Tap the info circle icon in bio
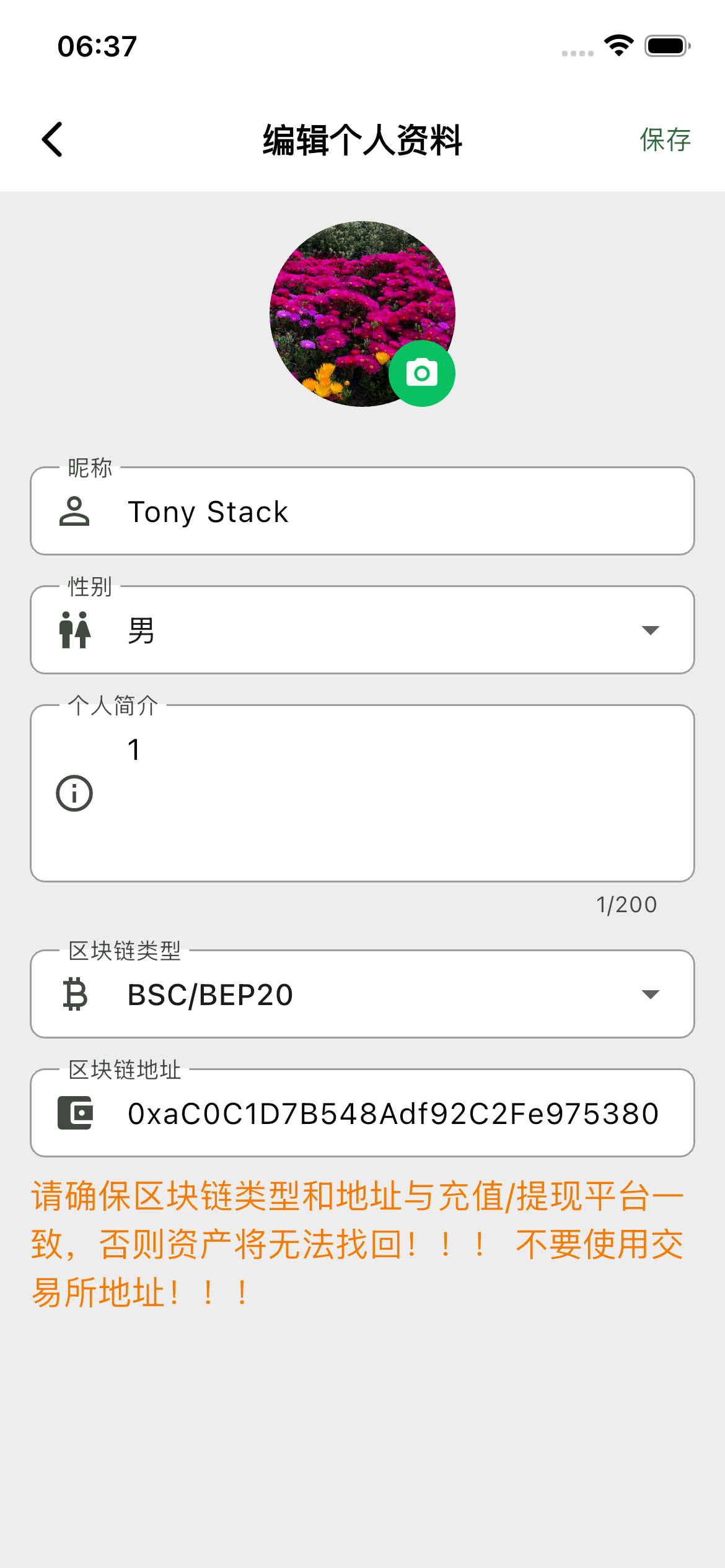This screenshot has height=1568, width=725. tap(74, 793)
